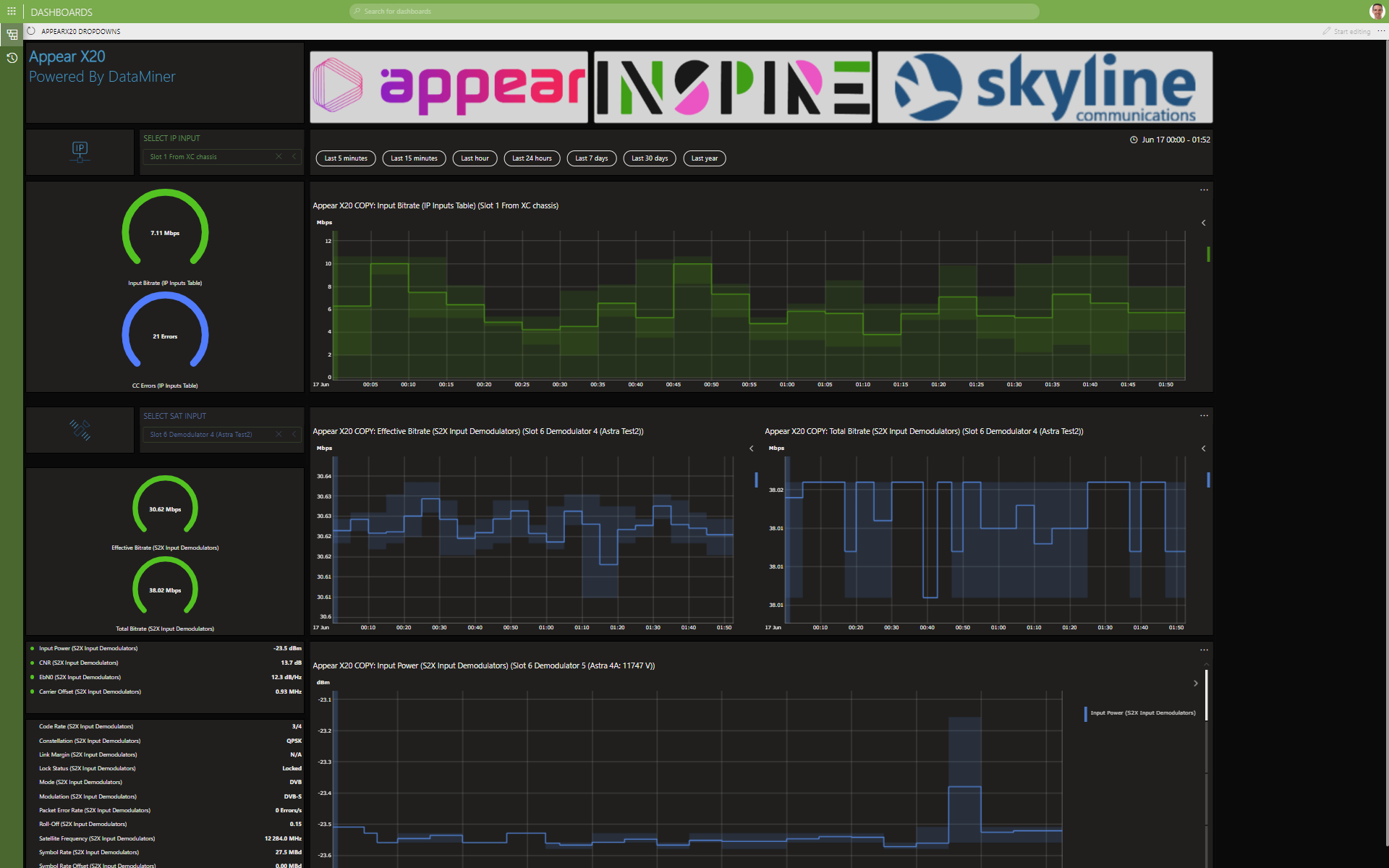Select Last 15 minutes time range

click(x=414, y=158)
